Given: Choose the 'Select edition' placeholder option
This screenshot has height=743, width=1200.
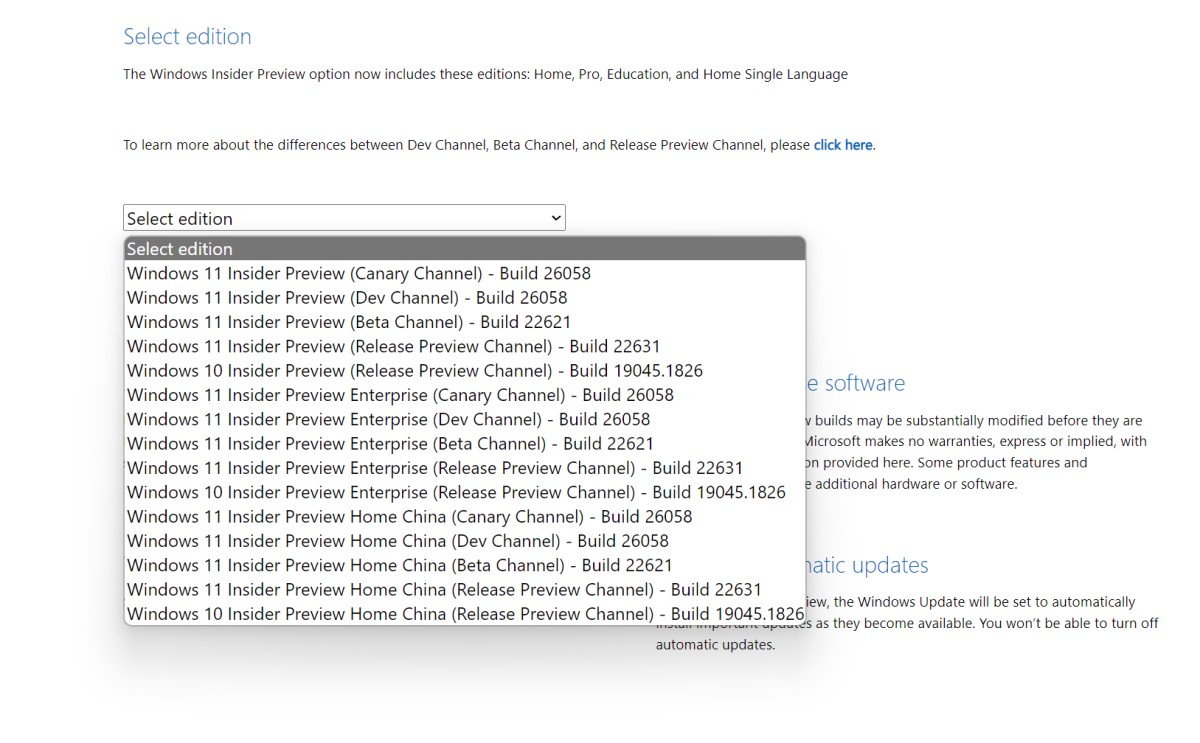Looking at the screenshot, I should point(464,249).
